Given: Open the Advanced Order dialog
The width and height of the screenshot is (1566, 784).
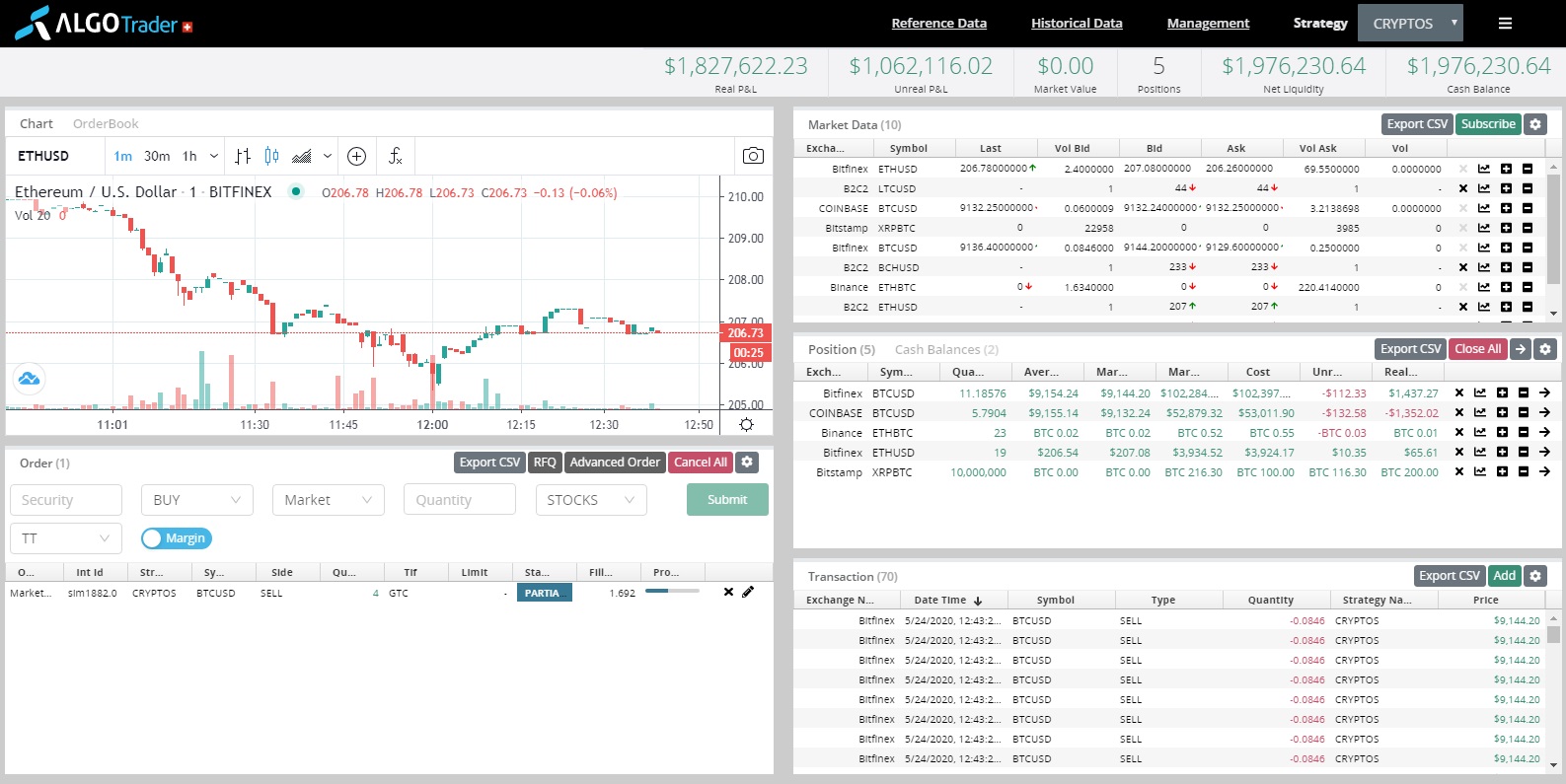Looking at the screenshot, I should 615,462.
